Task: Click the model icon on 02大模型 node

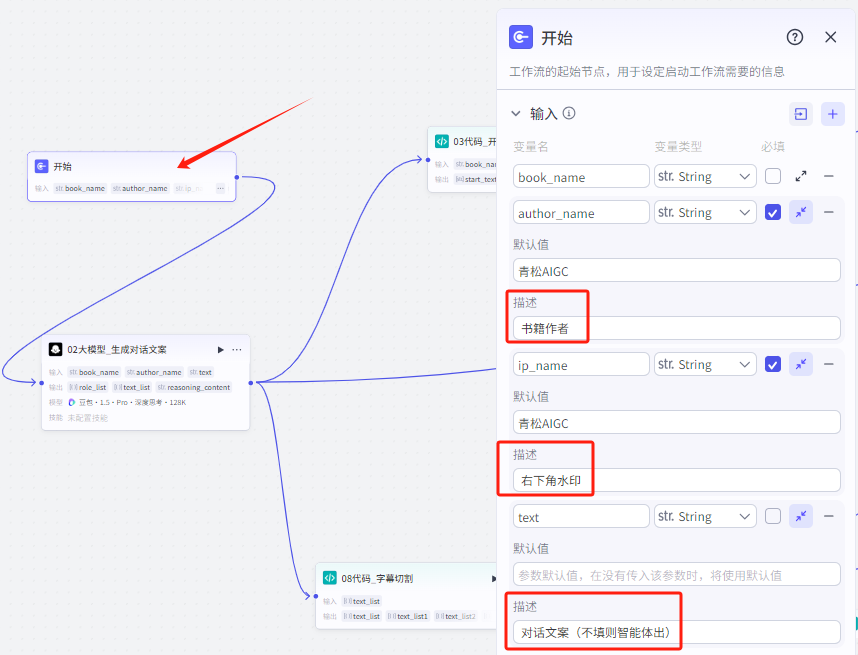Action: (x=57, y=349)
